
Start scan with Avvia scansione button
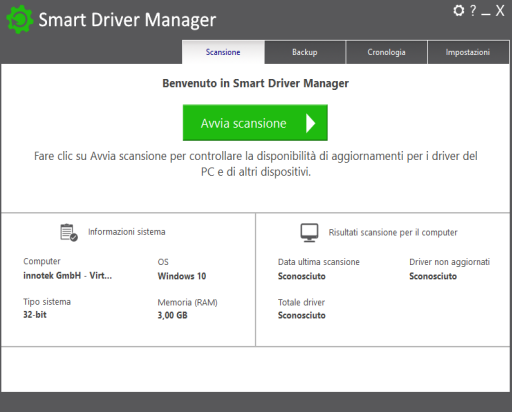[x=255, y=123]
